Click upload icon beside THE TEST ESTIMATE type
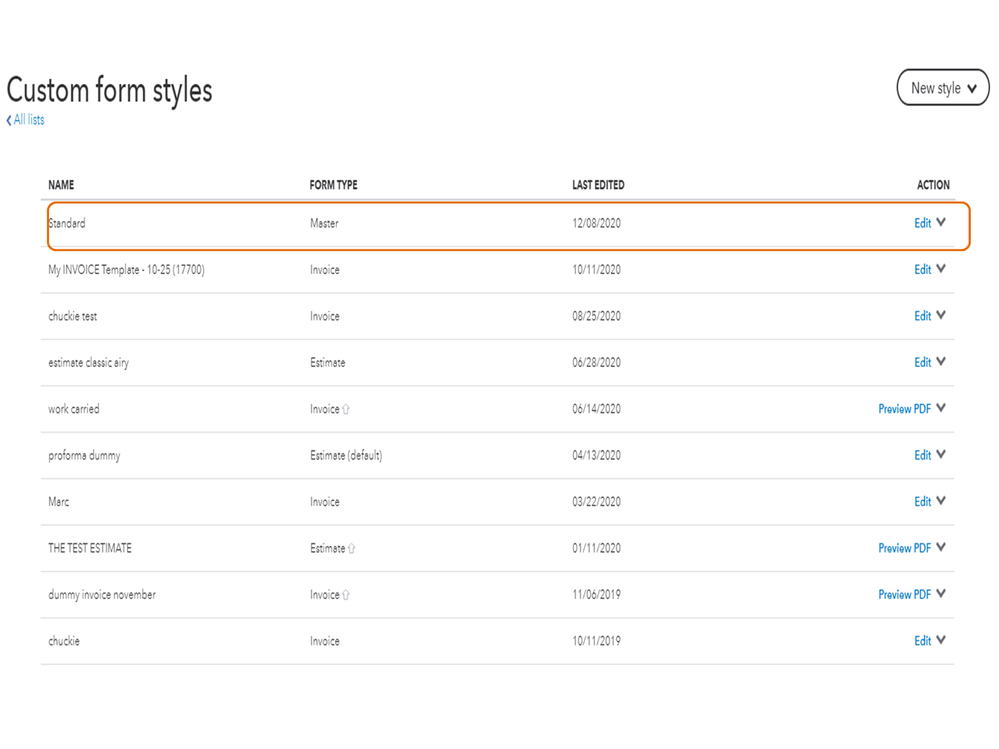999x749 pixels. [352, 548]
